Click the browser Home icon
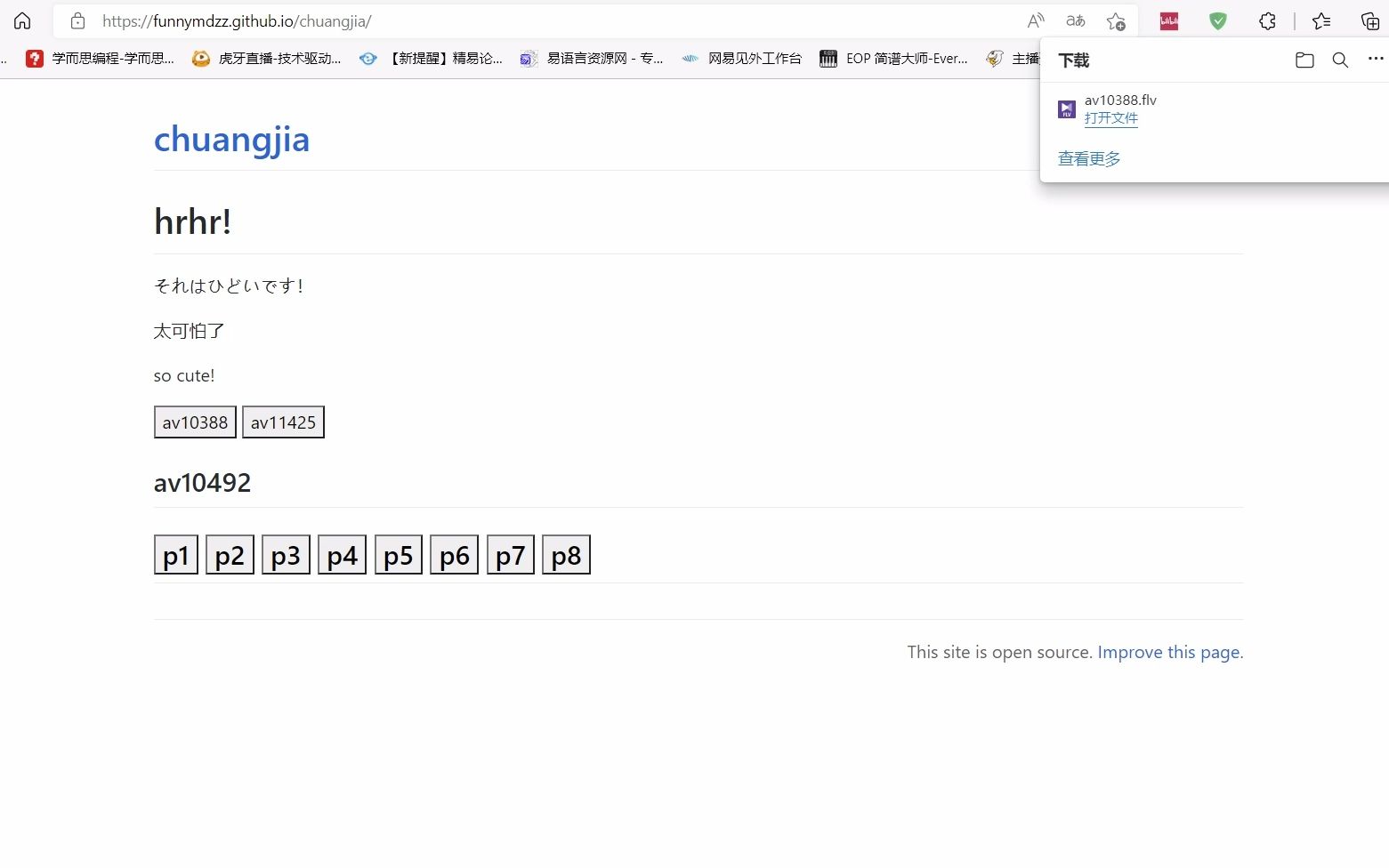Image resolution: width=1389 pixels, height=868 pixels. point(22,20)
